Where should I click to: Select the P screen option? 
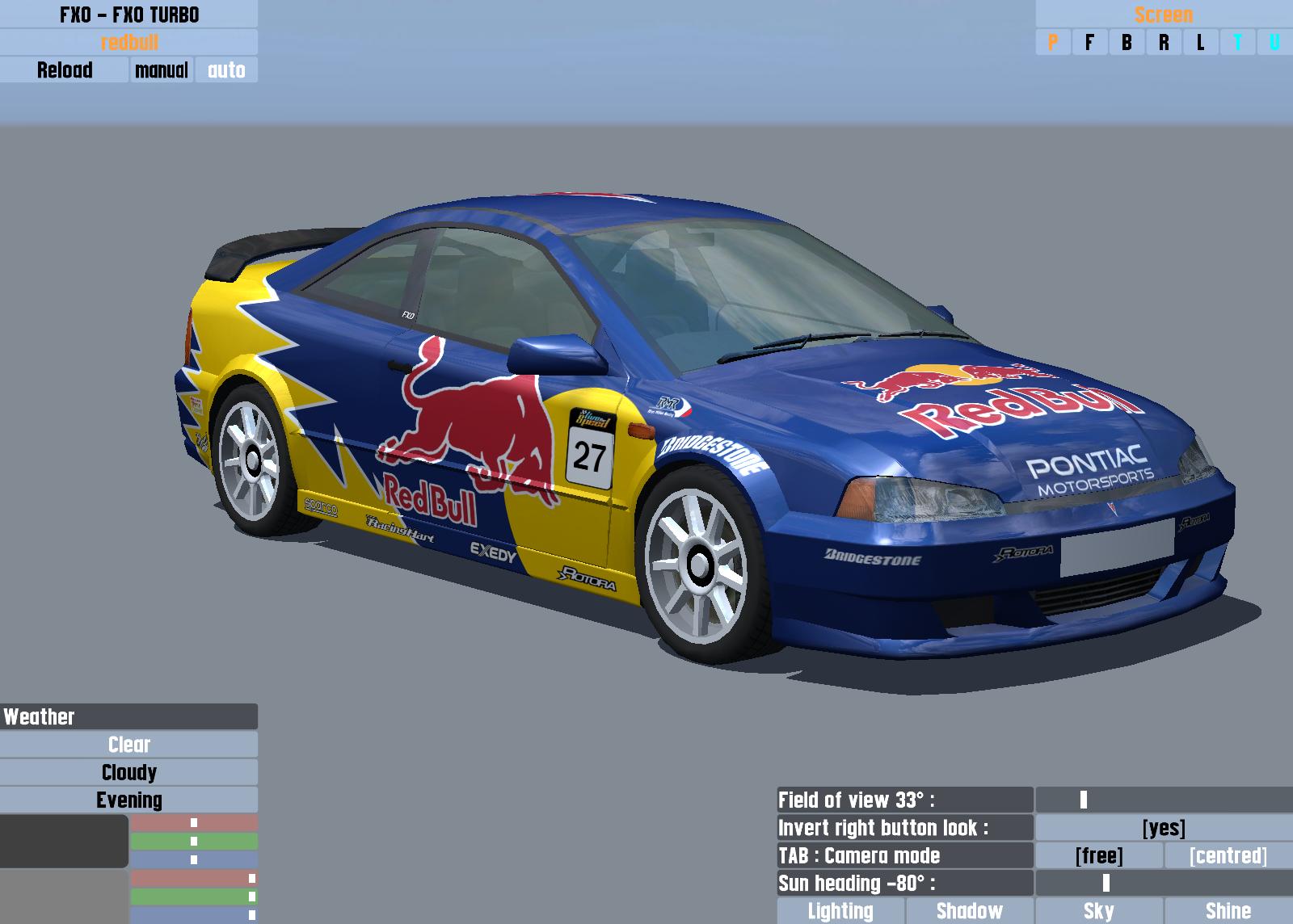pyautogui.click(x=1053, y=42)
